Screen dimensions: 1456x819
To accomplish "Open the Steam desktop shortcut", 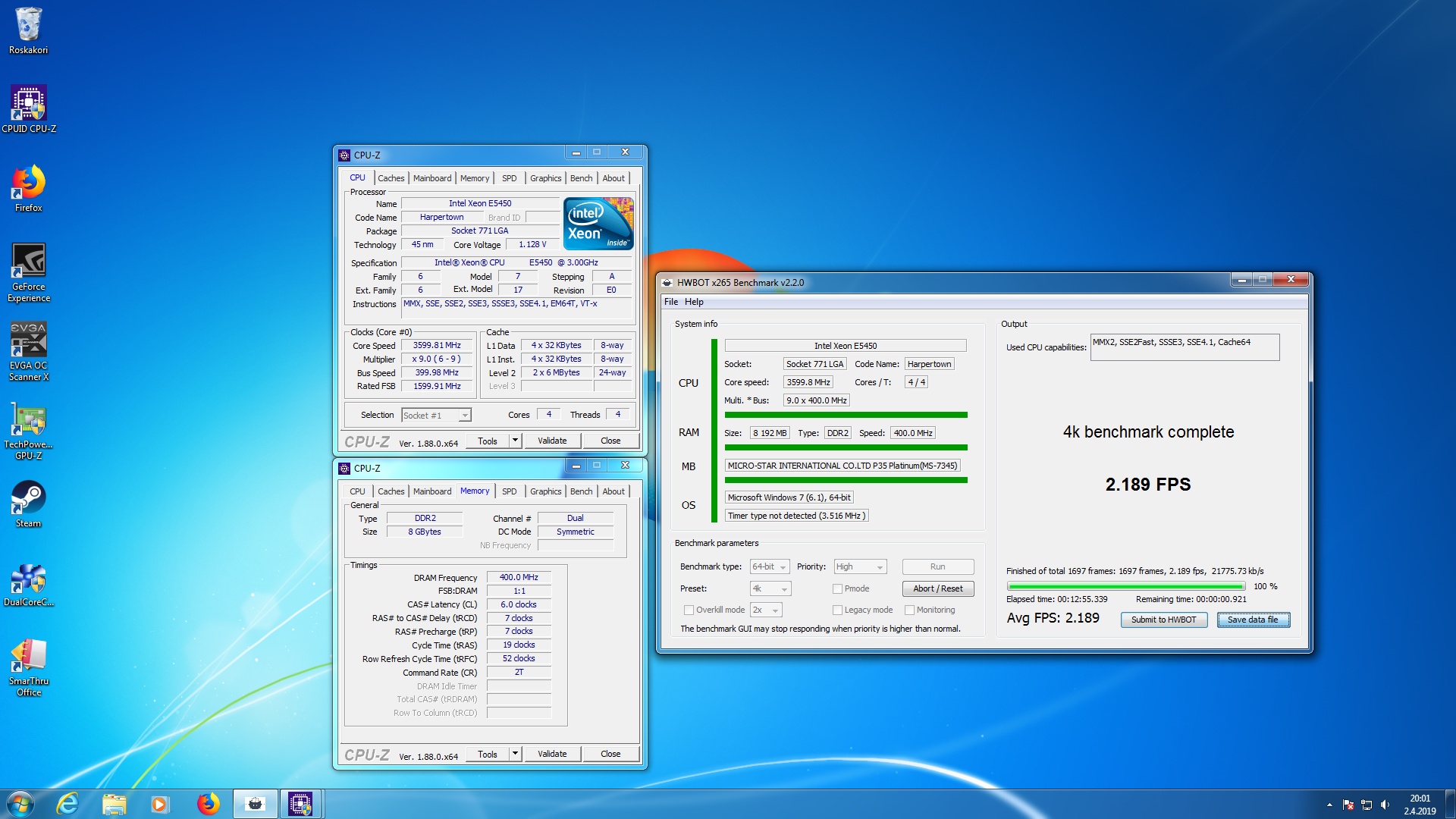I will (28, 504).
